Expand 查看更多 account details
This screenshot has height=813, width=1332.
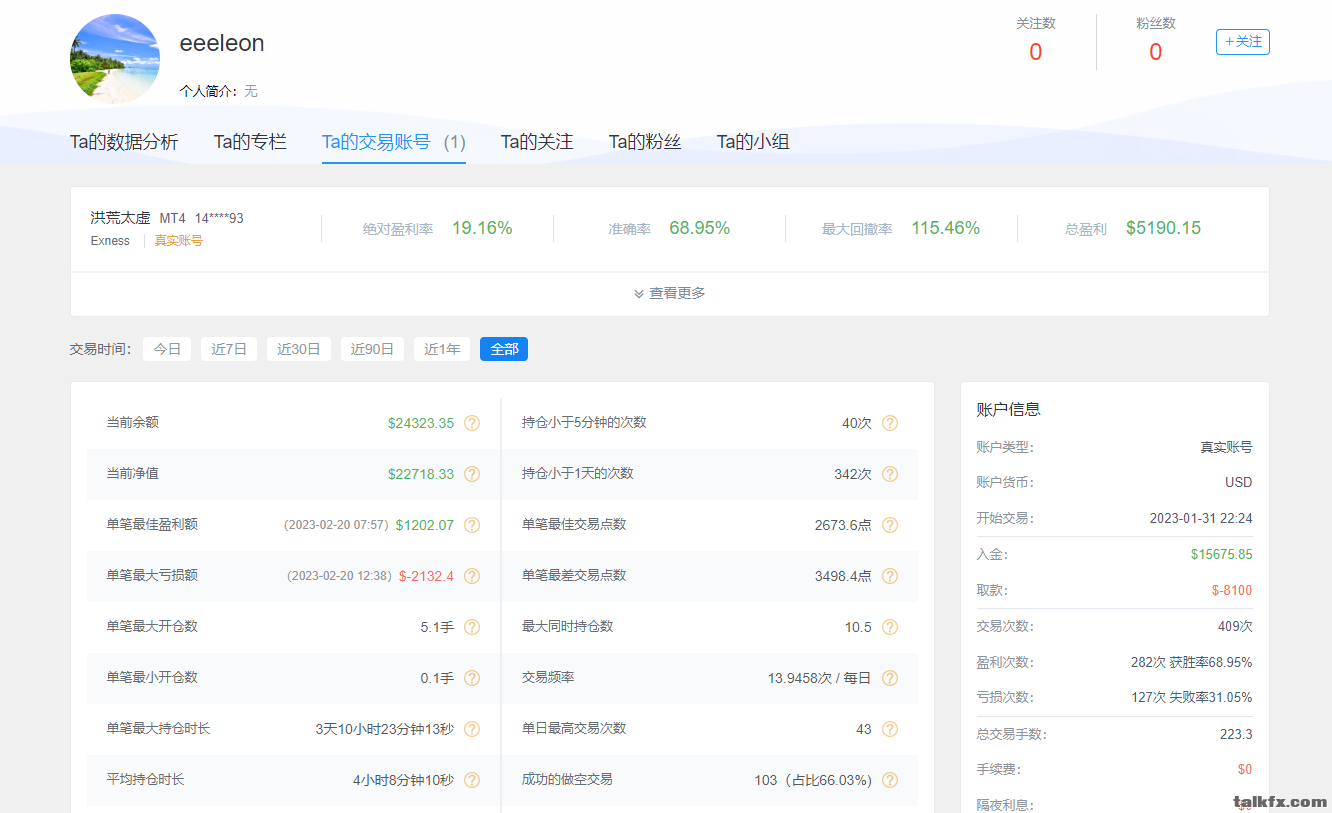click(669, 293)
